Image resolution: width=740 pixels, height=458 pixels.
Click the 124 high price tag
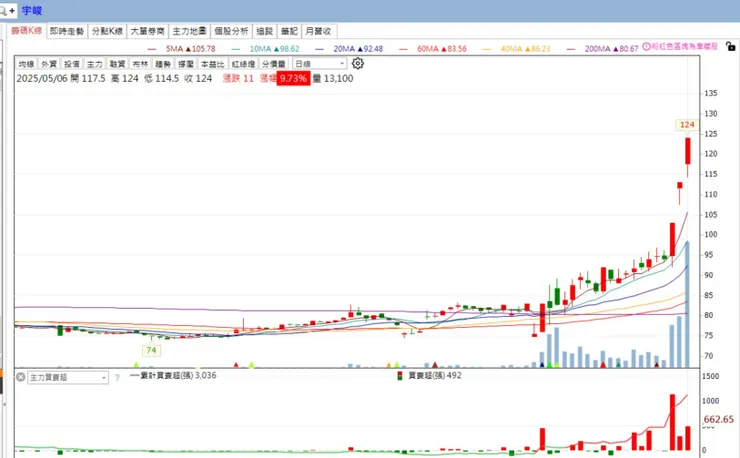click(x=687, y=125)
